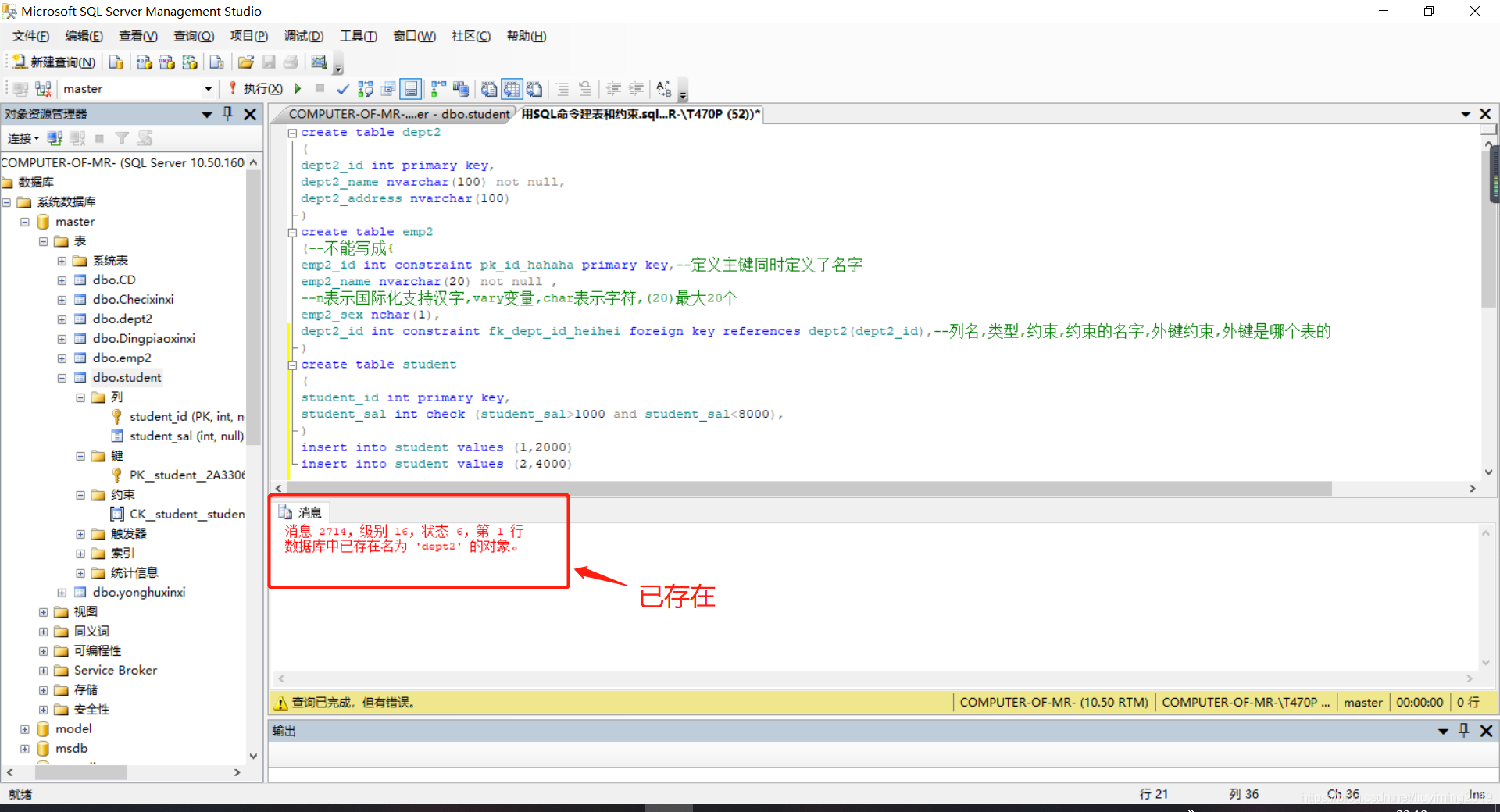Screen dimensions: 1500x812
Task: Expand the Service Broker folder
Action: (43, 671)
